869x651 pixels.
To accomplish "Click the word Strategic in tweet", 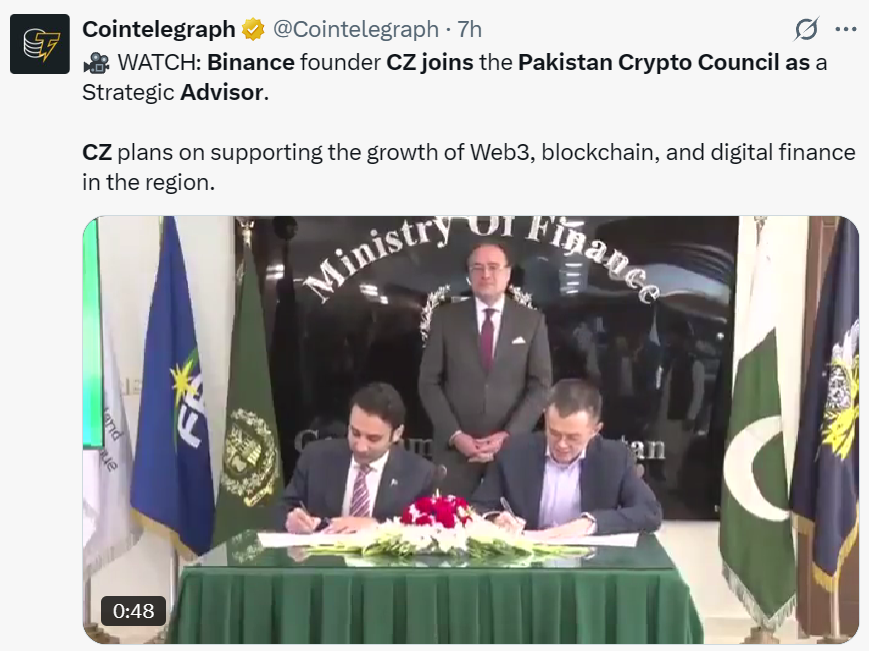I will (x=129, y=93).
